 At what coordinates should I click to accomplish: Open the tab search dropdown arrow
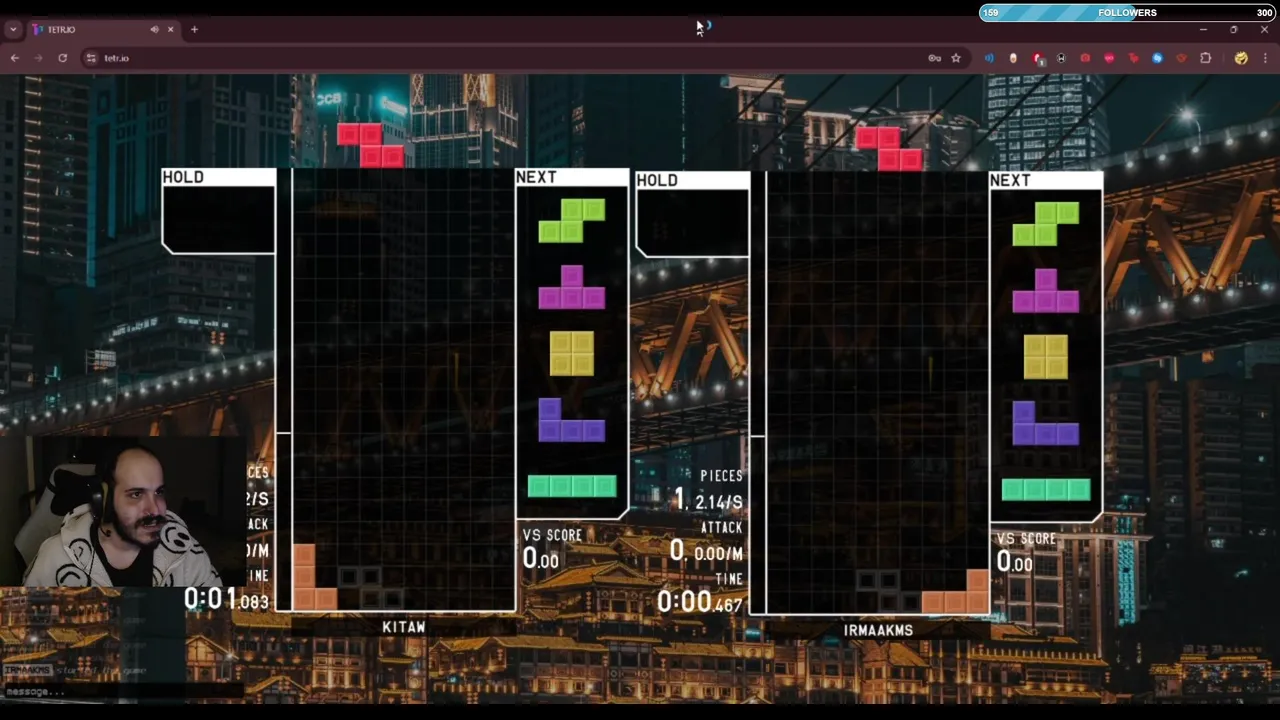tap(13, 29)
